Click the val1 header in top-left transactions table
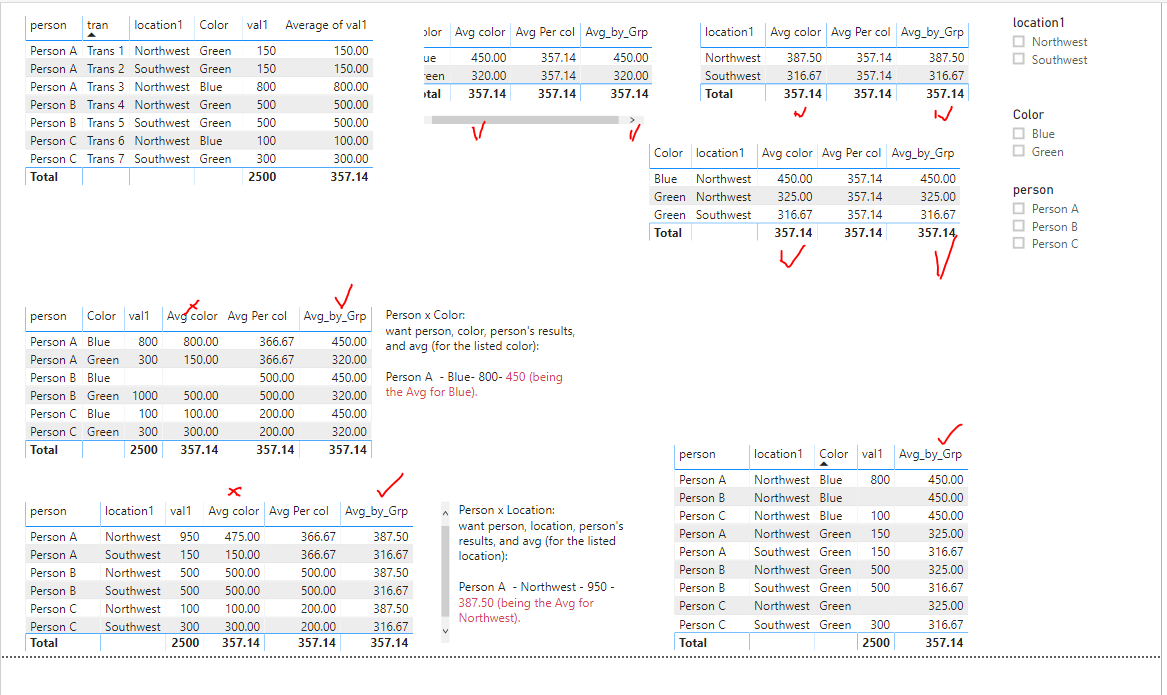1167x695 pixels. pos(257,25)
